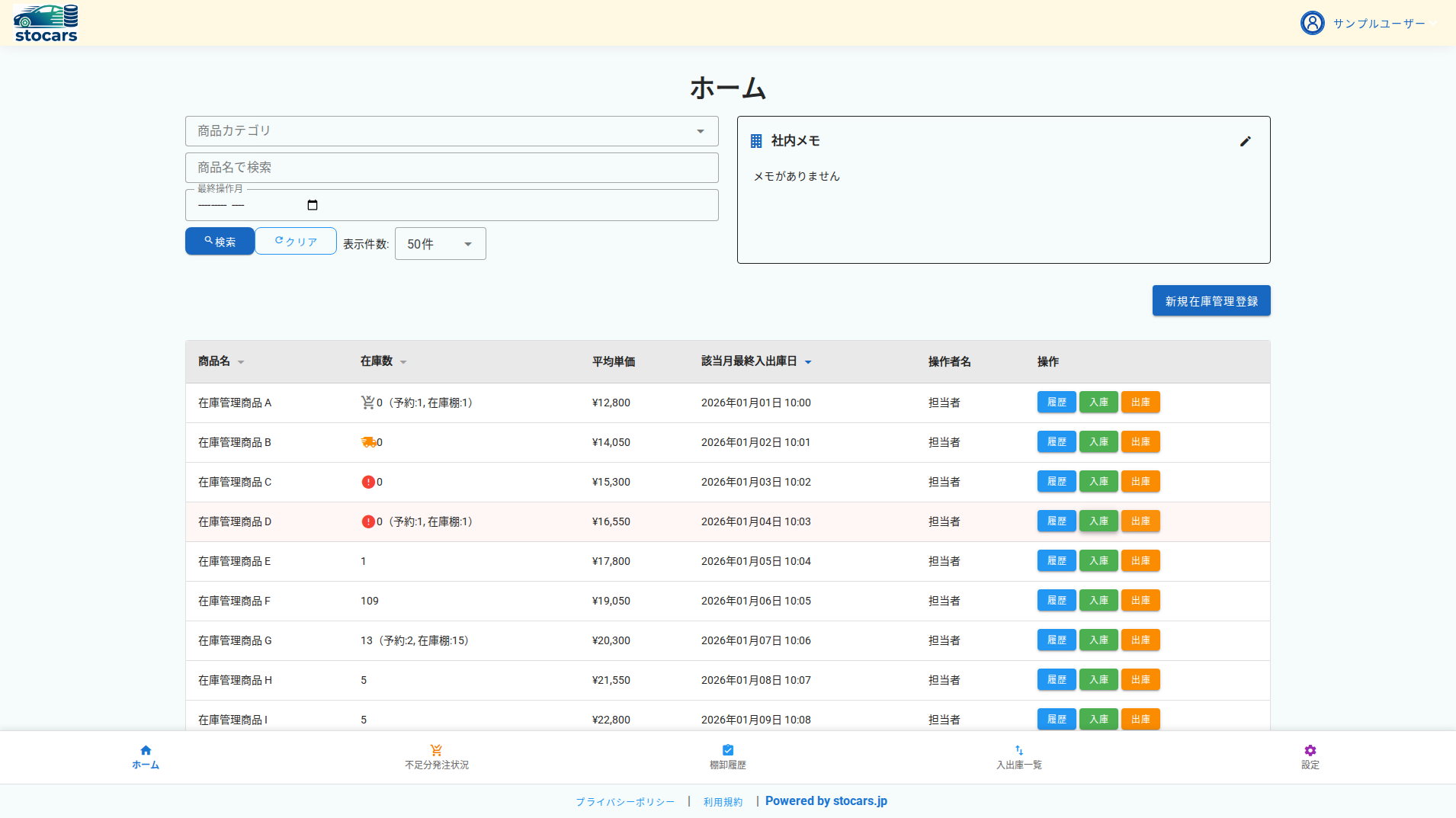This screenshot has width=1456, height=818.
Task: Open the プライバシーポリシー link
Action: coord(625,802)
